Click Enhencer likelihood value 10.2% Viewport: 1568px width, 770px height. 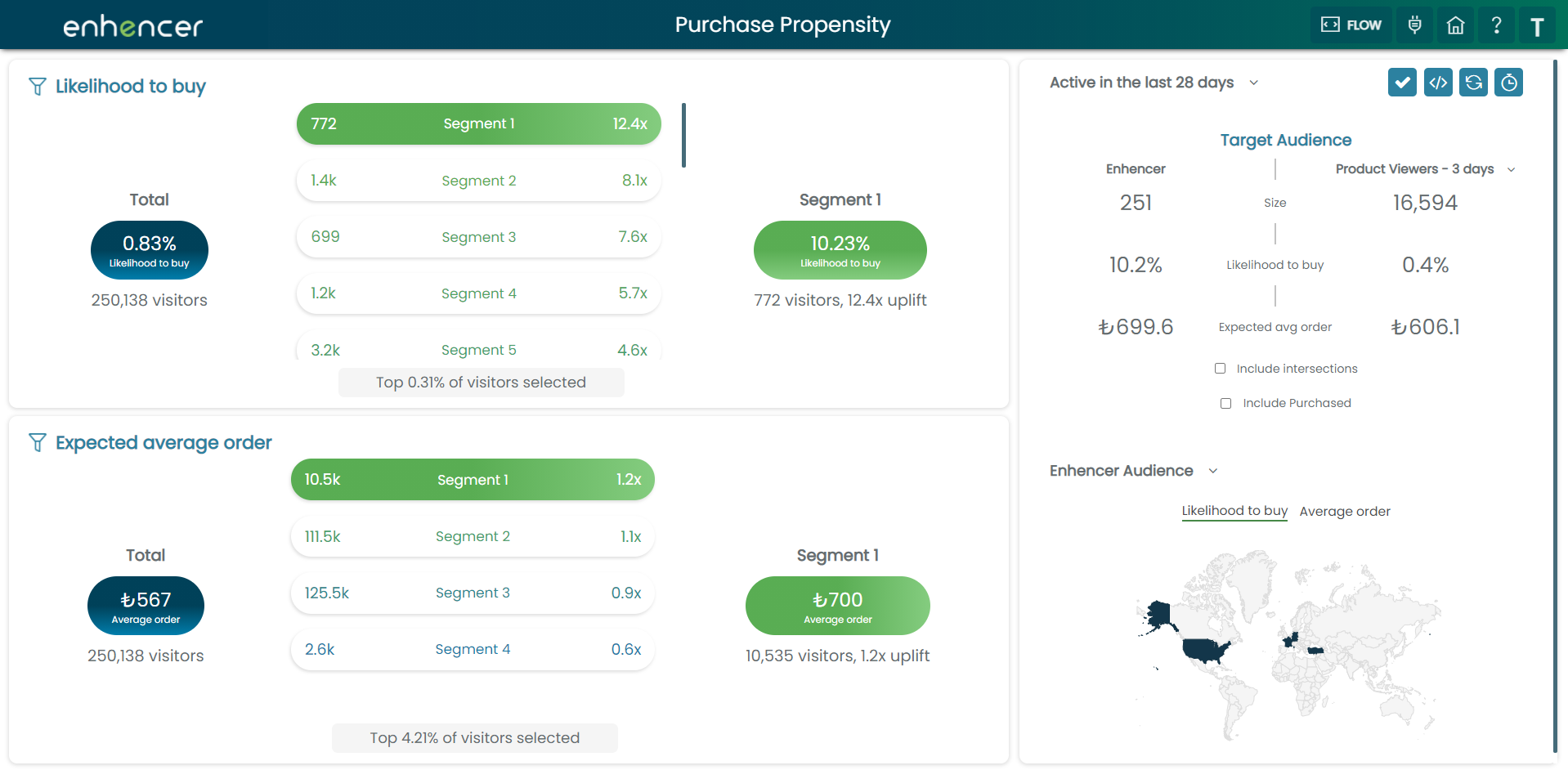click(x=1136, y=265)
